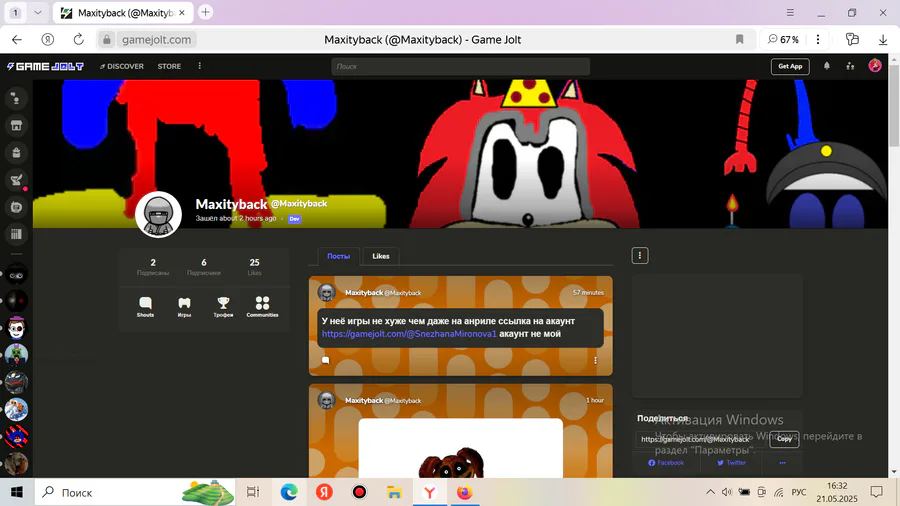Share profile to Twitter
The height and width of the screenshot is (506, 900).
click(731, 463)
